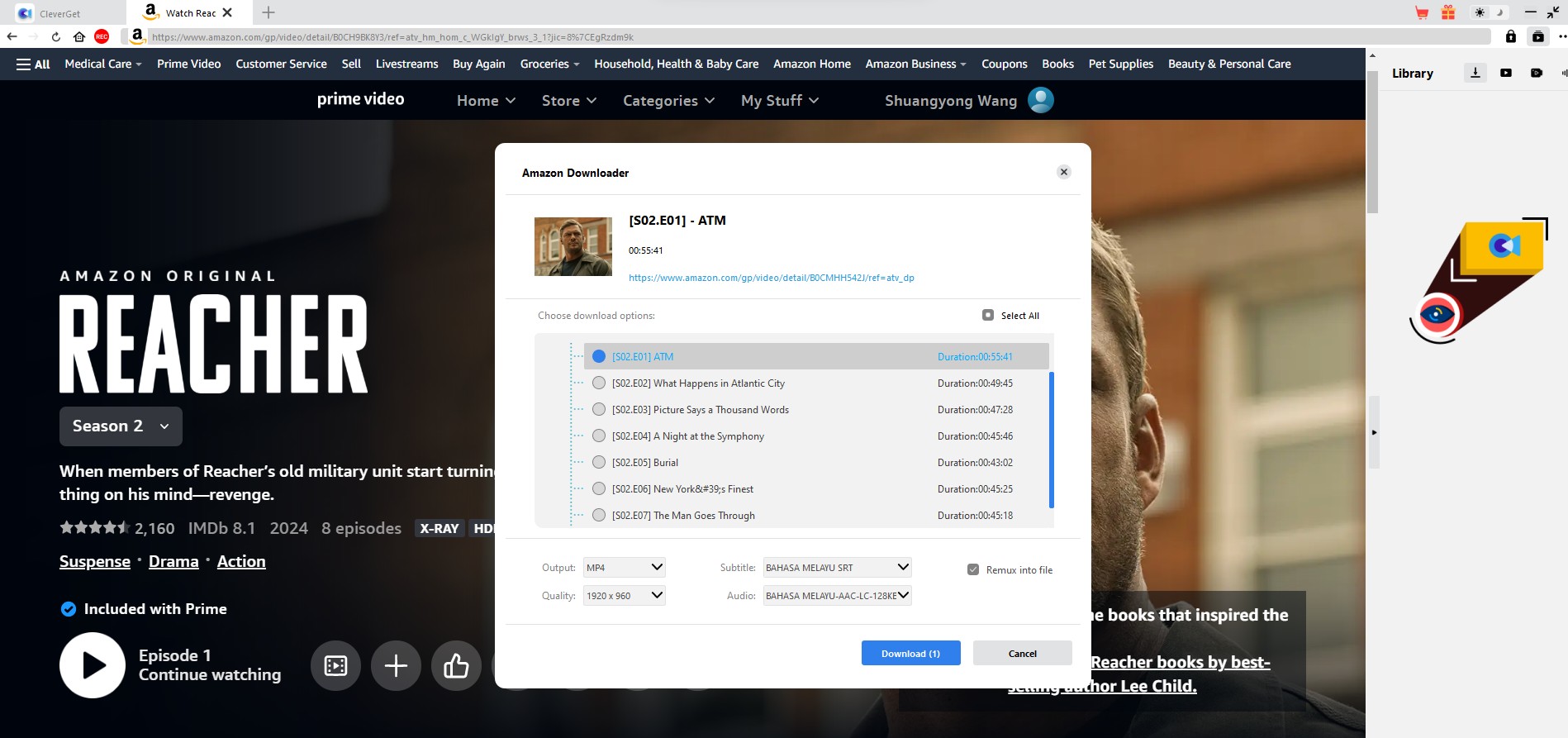Open the Quality 1920 x 960 dropdown
Image resolution: width=1568 pixels, height=738 pixels.
625,596
